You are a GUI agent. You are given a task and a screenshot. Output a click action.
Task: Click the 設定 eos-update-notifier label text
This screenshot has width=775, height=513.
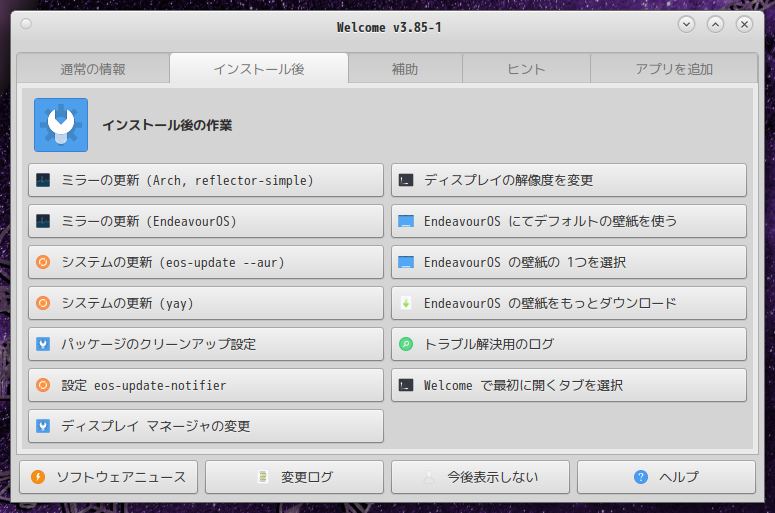(144, 385)
